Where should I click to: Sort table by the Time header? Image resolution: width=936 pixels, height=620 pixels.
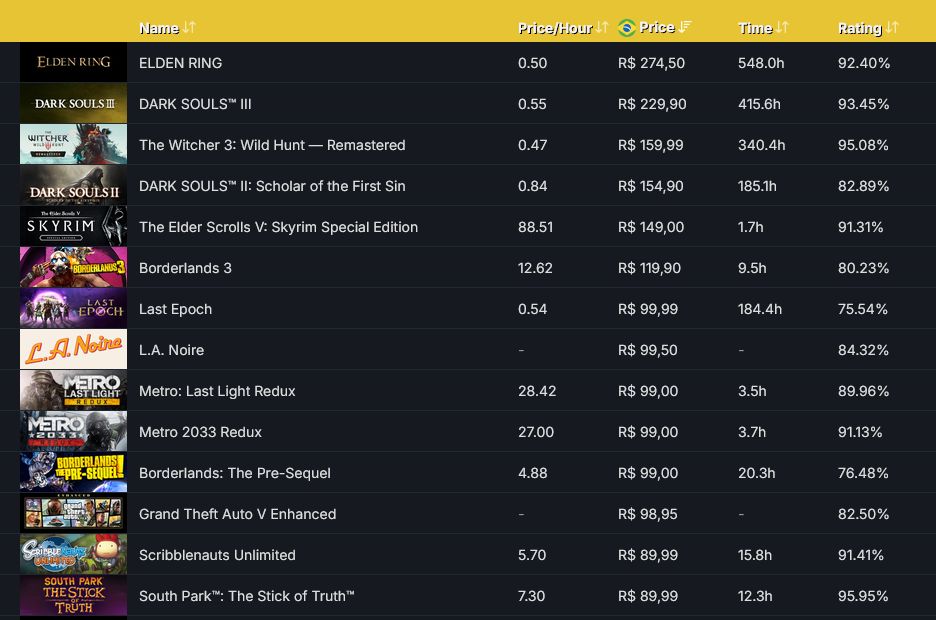(755, 28)
